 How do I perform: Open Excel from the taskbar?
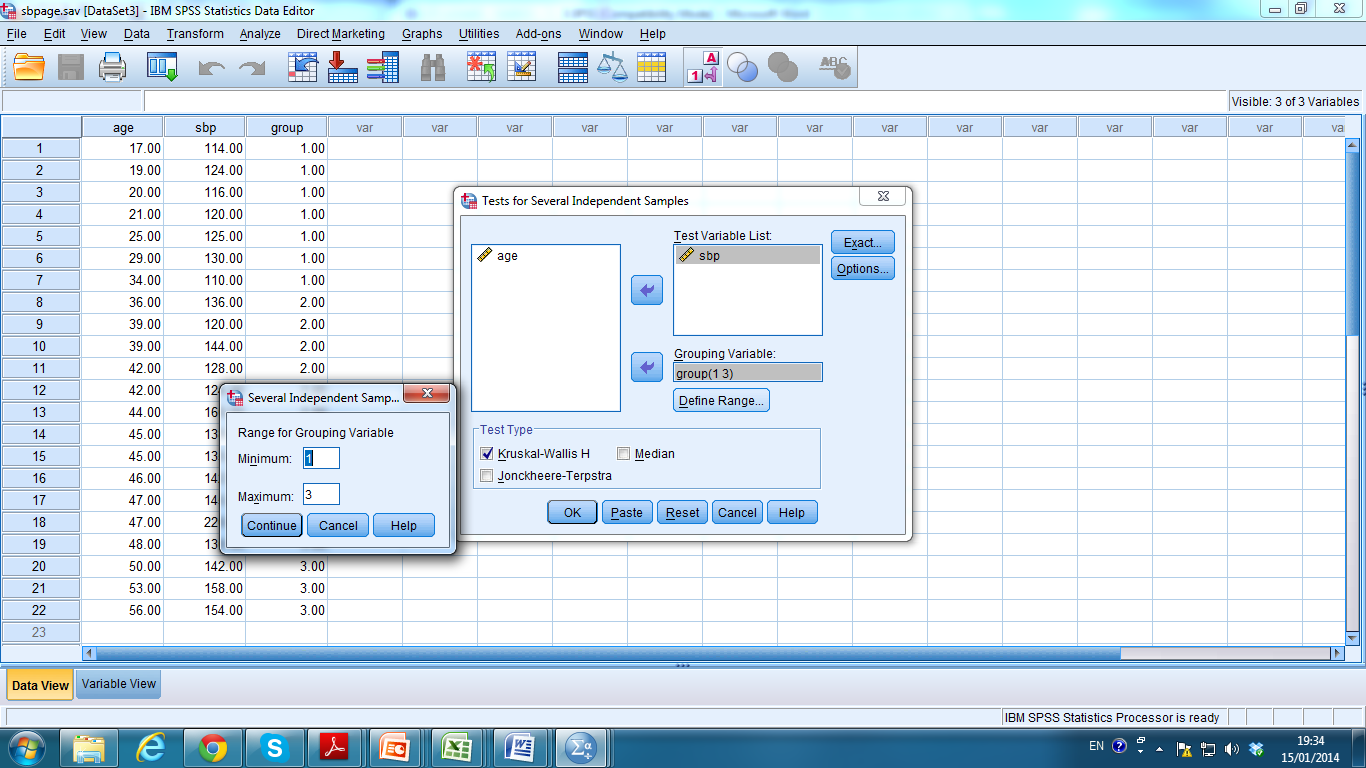(458, 747)
